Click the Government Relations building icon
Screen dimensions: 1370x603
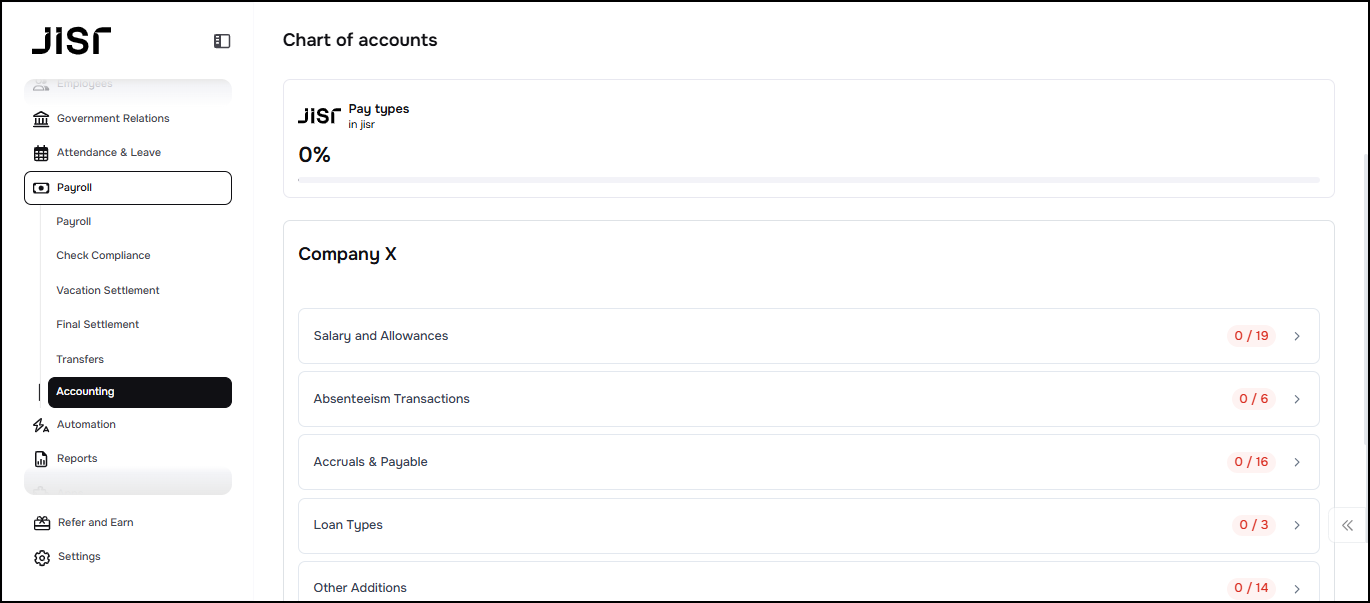click(x=41, y=119)
